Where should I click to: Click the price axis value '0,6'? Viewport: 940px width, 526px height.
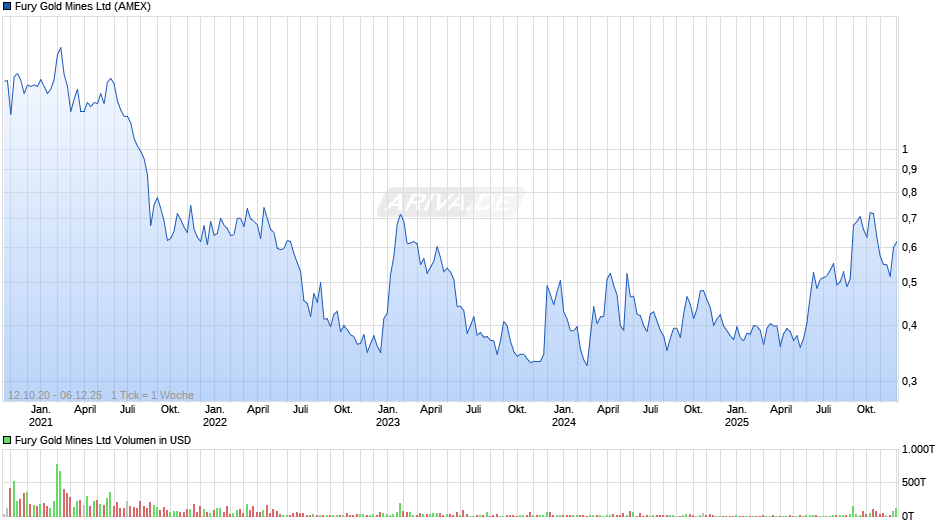909,248
